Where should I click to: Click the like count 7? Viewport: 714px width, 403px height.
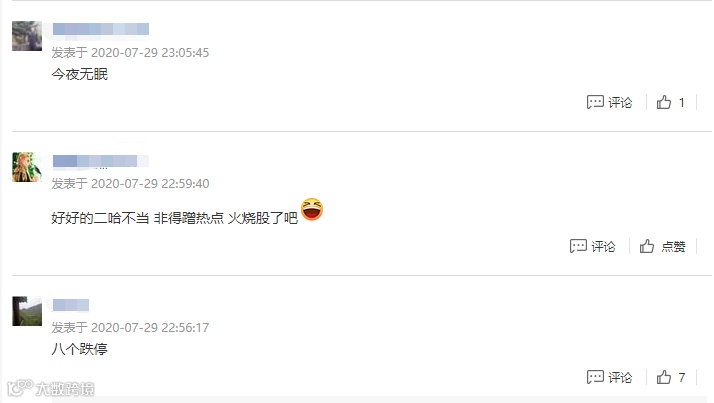tap(681, 377)
